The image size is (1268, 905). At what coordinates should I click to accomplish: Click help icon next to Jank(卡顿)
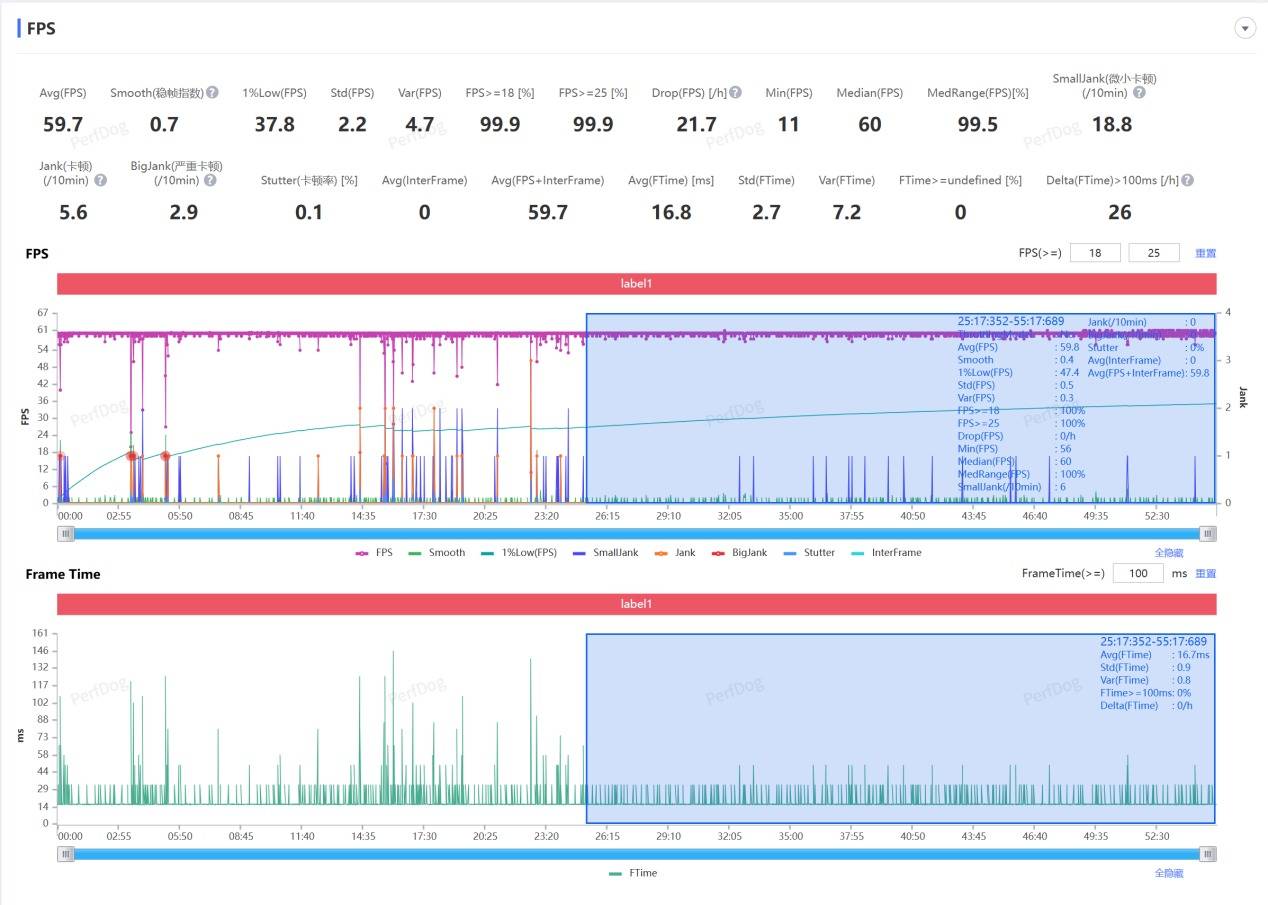(x=100, y=181)
